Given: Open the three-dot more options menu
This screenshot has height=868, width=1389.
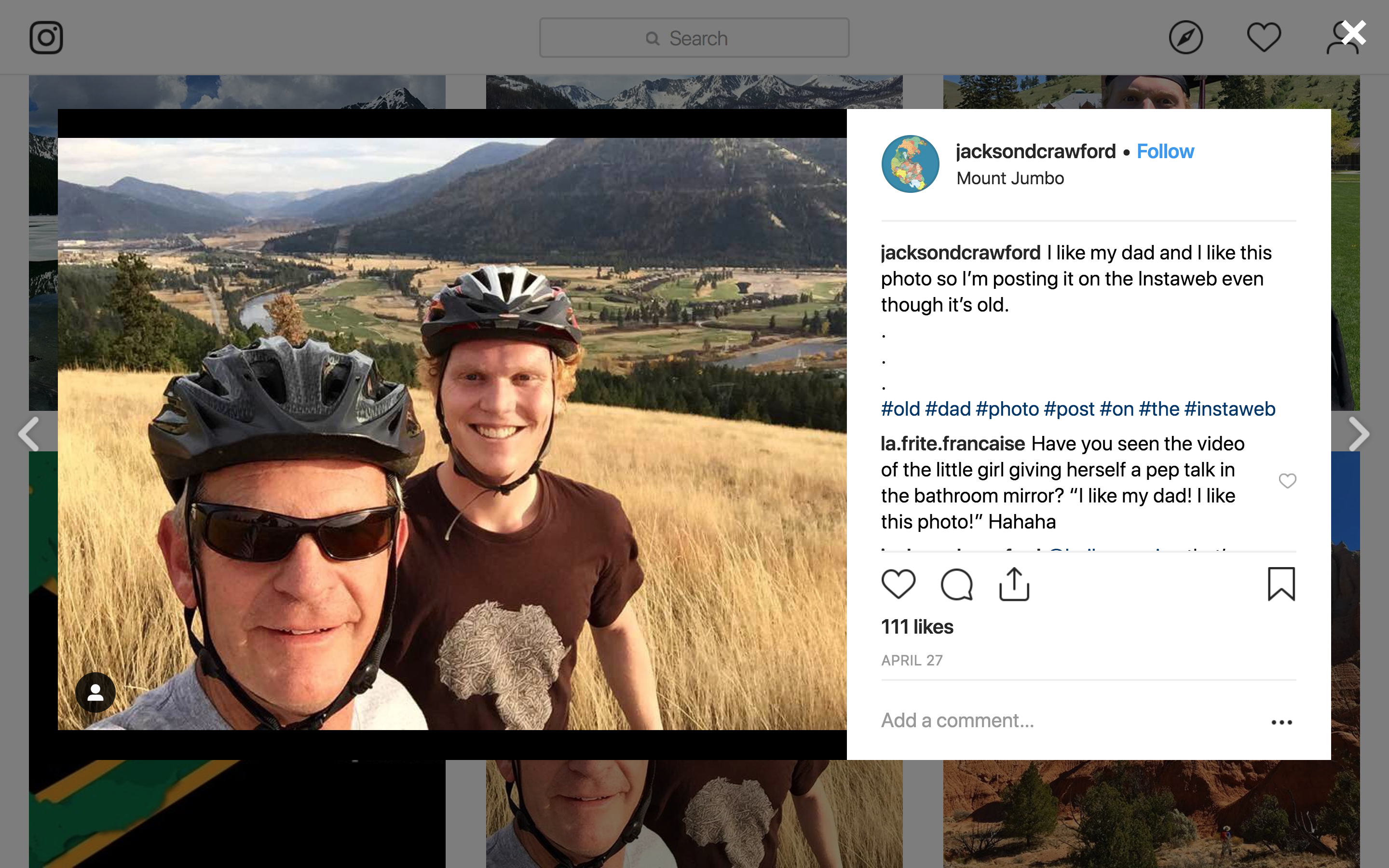Looking at the screenshot, I should [1281, 722].
